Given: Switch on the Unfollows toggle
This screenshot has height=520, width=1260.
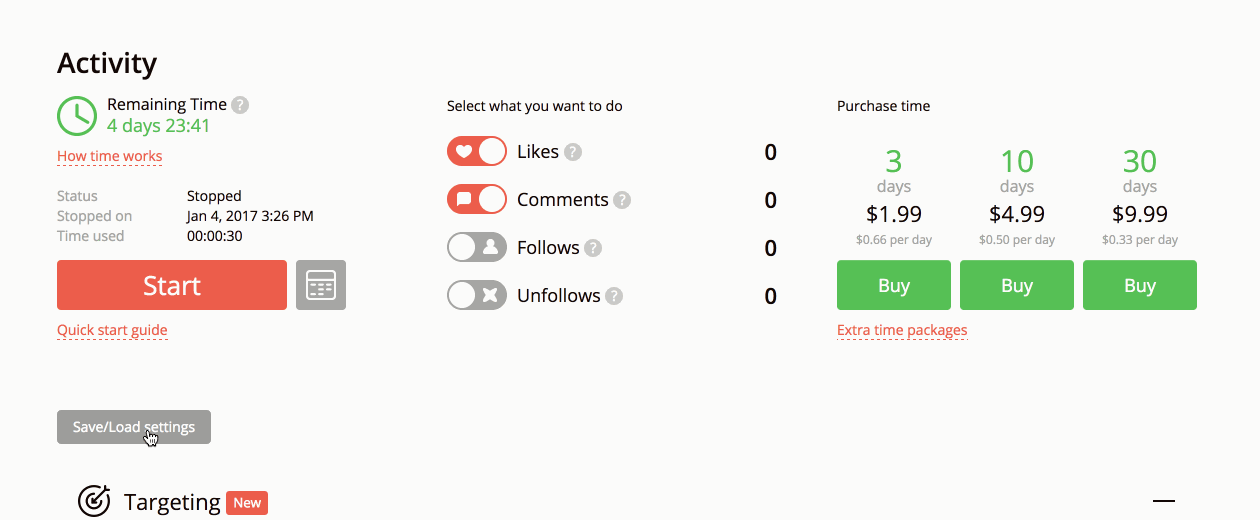Looking at the screenshot, I should 477,296.
